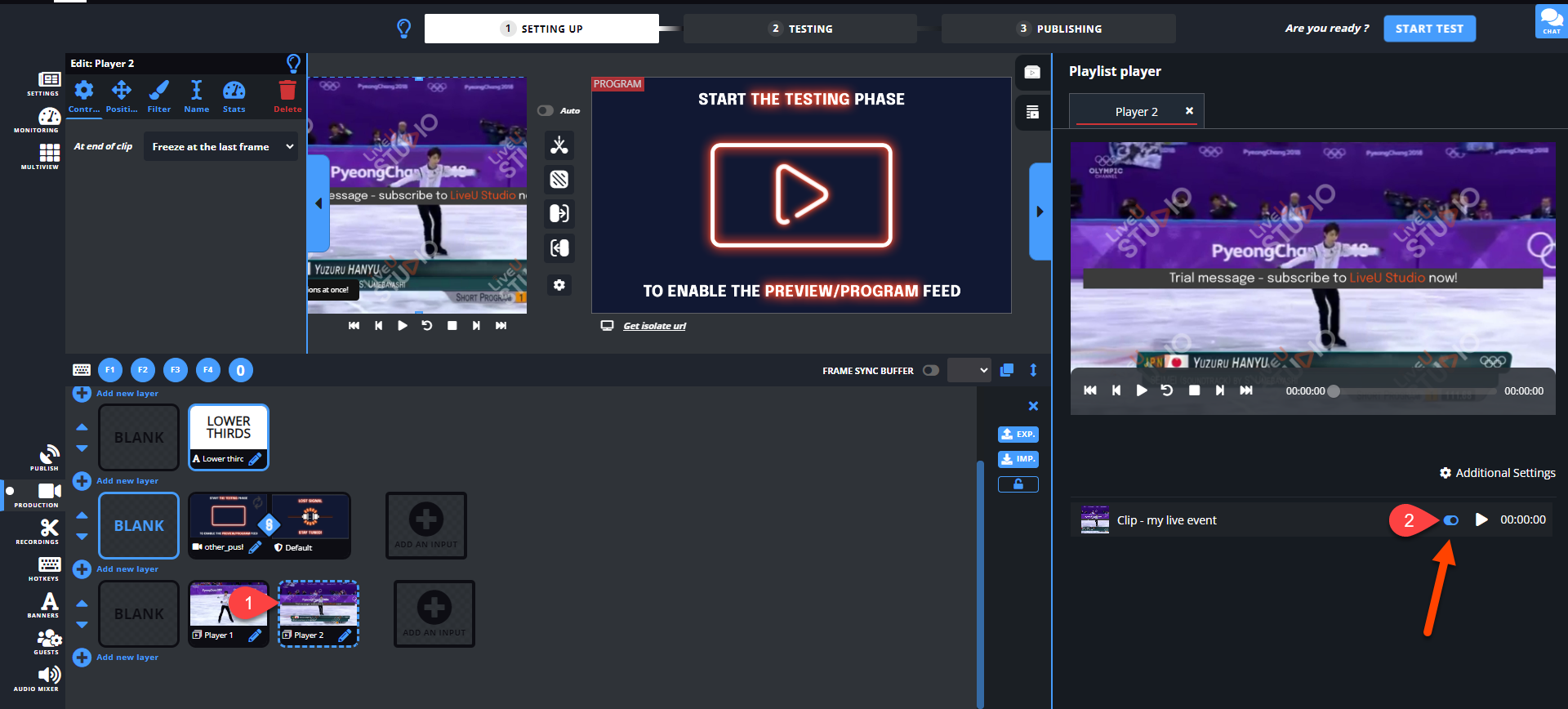Expand layers panel vertical arrows icon

[x=1033, y=370]
